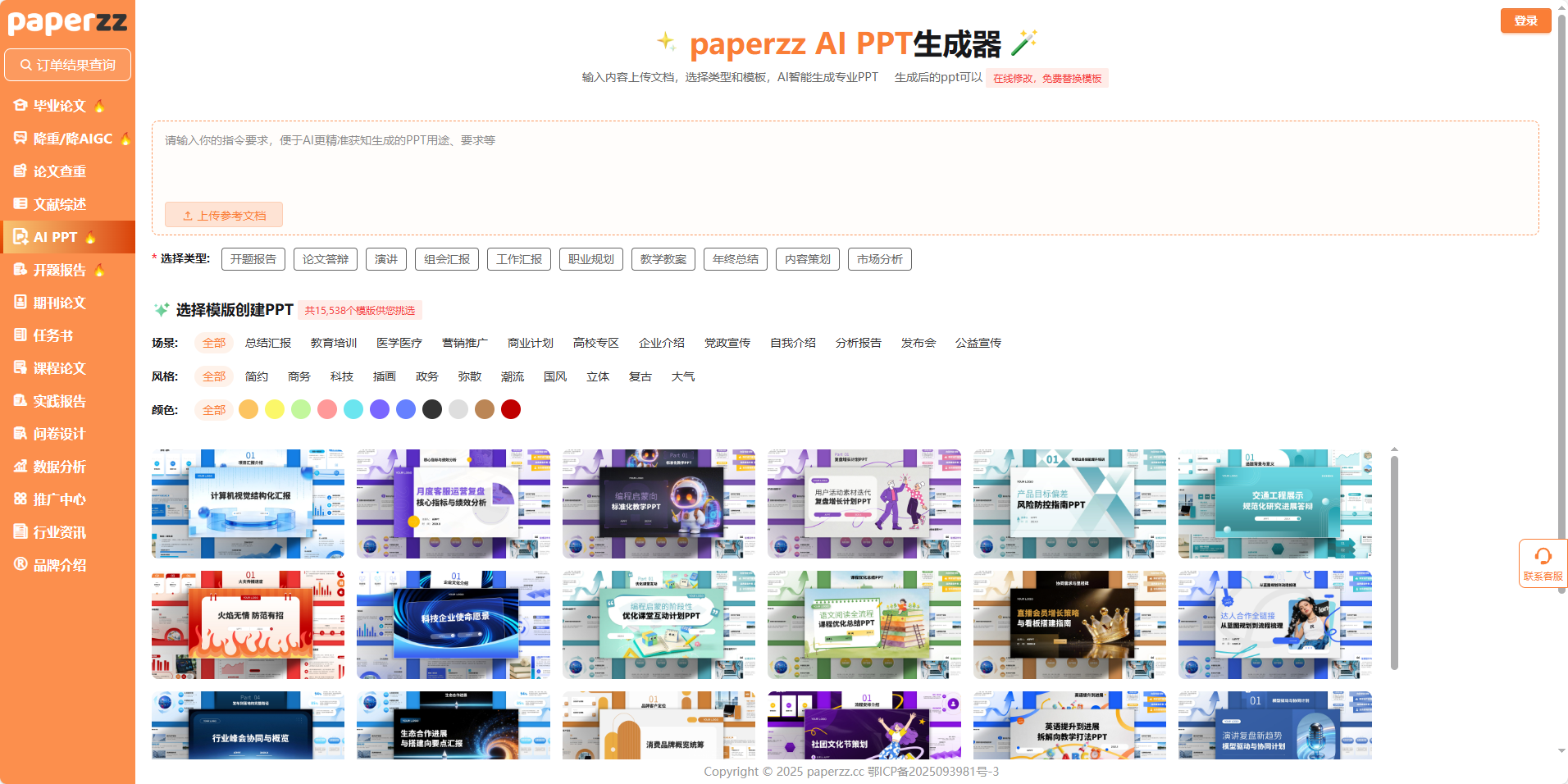The width and height of the screenshot is (1568, 784).
Task: Filter style by 科技
Action: coord(341,376)
